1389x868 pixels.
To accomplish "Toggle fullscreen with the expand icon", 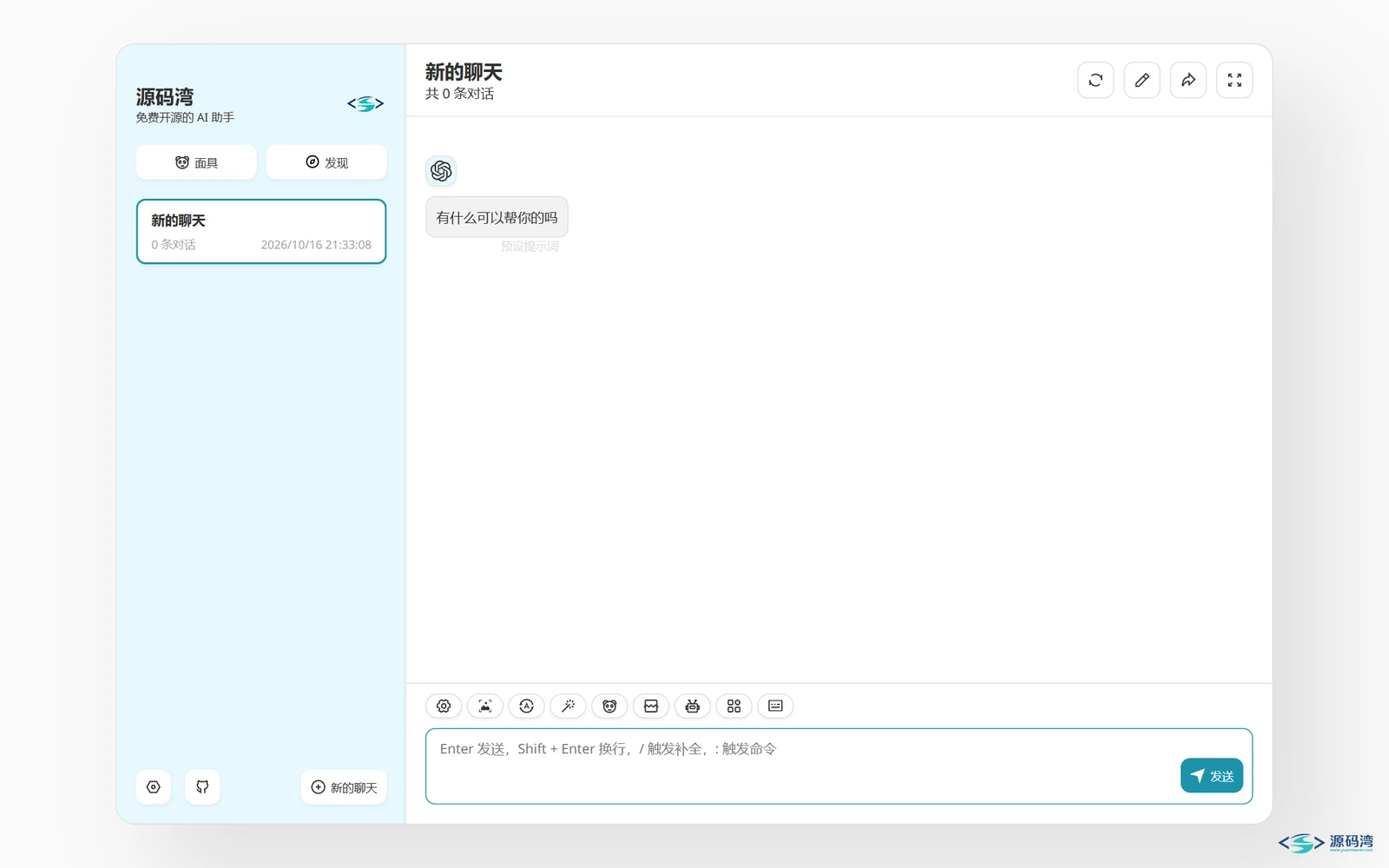I will [1234, 80].
